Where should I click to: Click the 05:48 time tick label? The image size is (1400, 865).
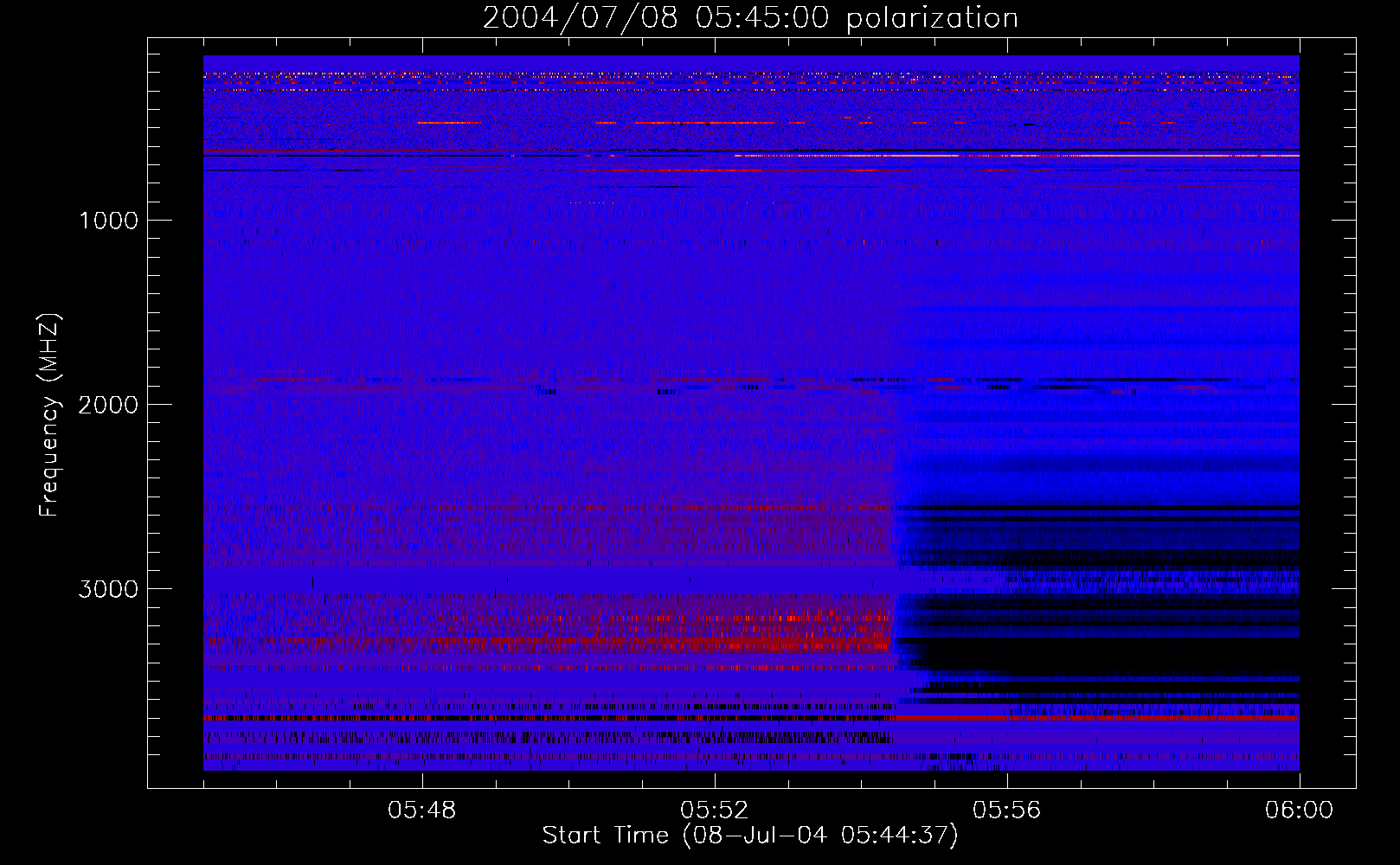[422, 811]
